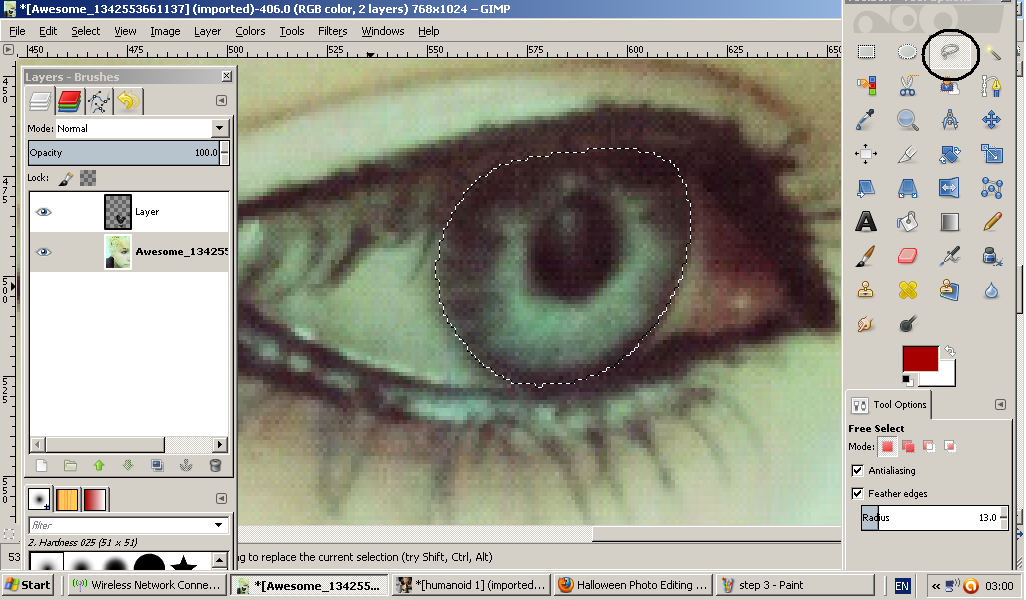This screenshot has height=600, width=1026.
Task: Hide the layer named Layer
Action: pyautogui.click(x=43, y=212)
